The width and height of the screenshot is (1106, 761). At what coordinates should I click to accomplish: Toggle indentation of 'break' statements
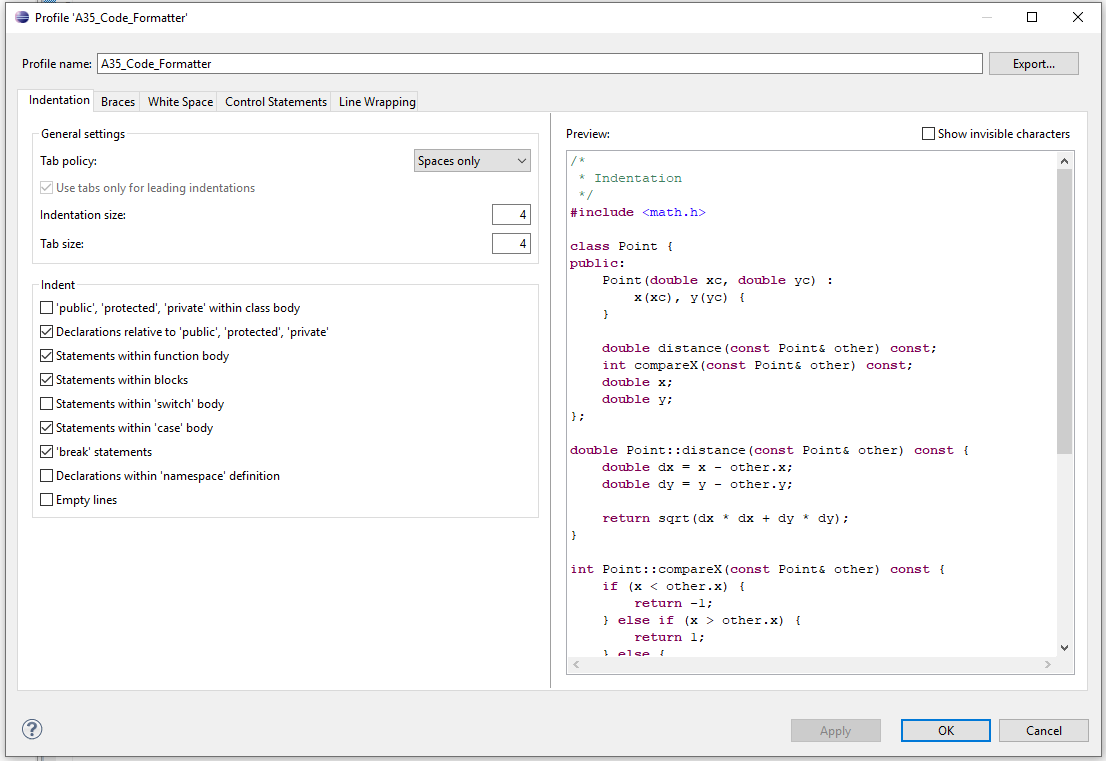(x=46, y=451)
